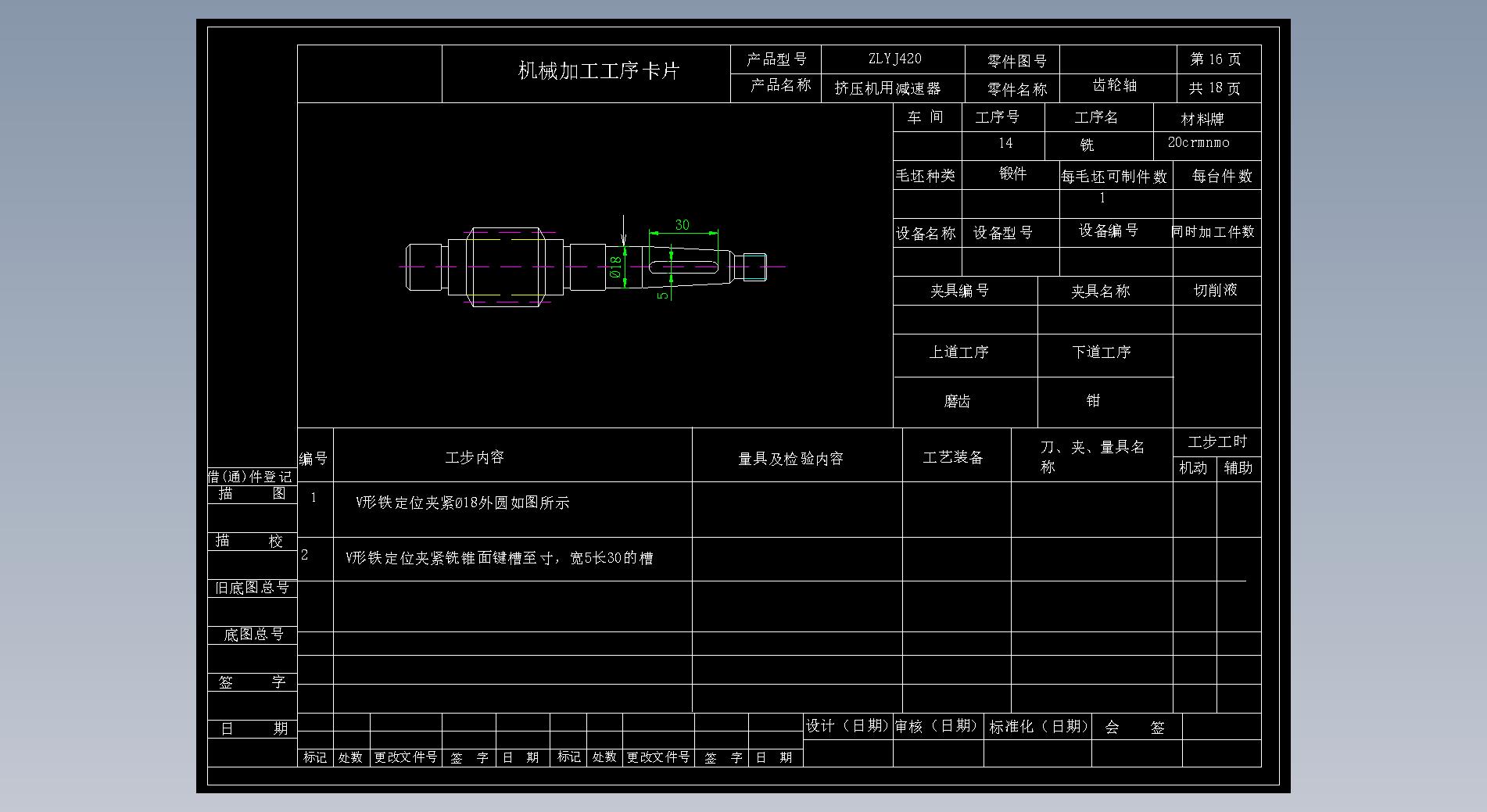Click the '每毛坯可制件数' header

(x=1113, y=177)
